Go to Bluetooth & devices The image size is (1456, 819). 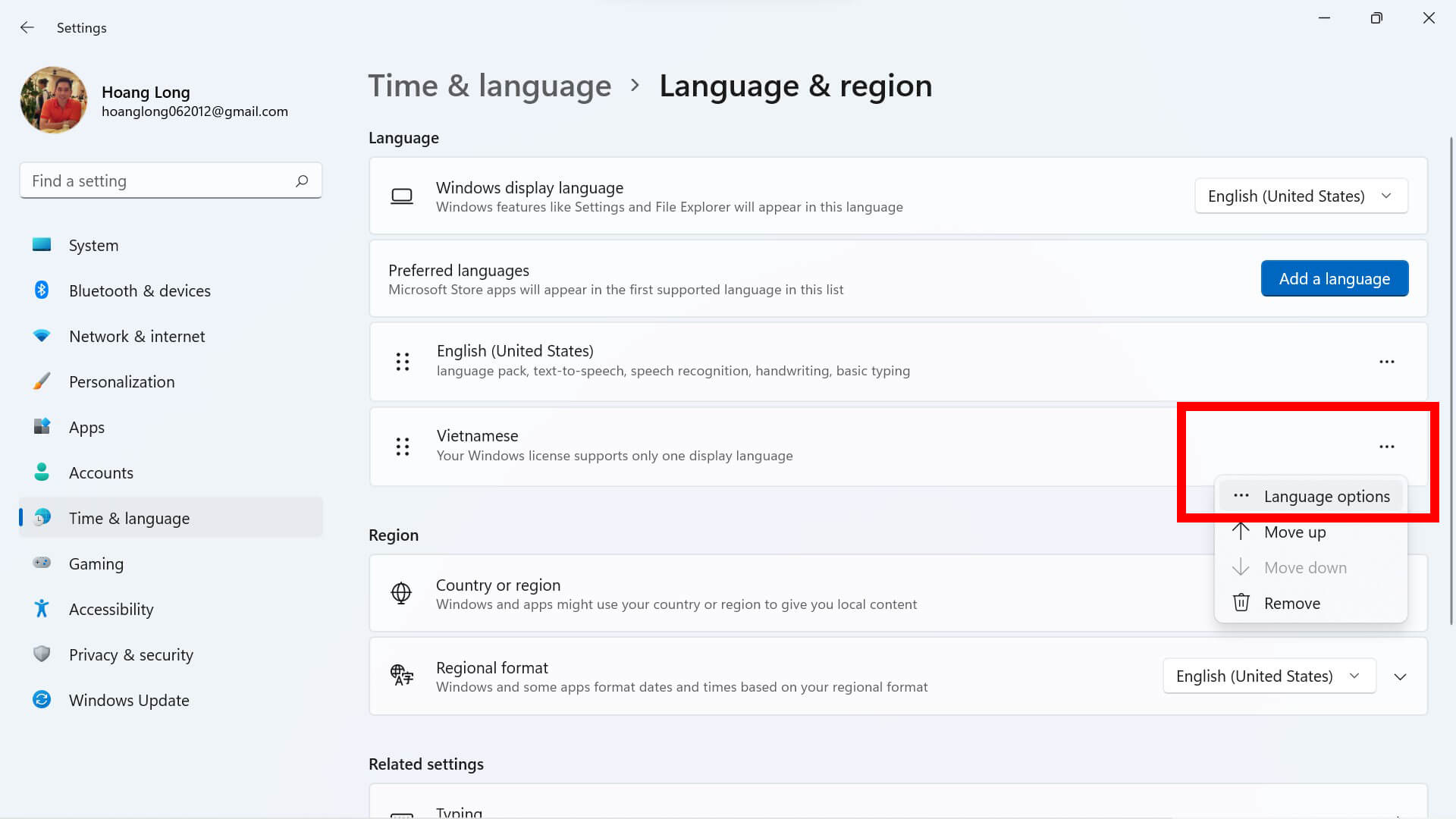(171, 290)
